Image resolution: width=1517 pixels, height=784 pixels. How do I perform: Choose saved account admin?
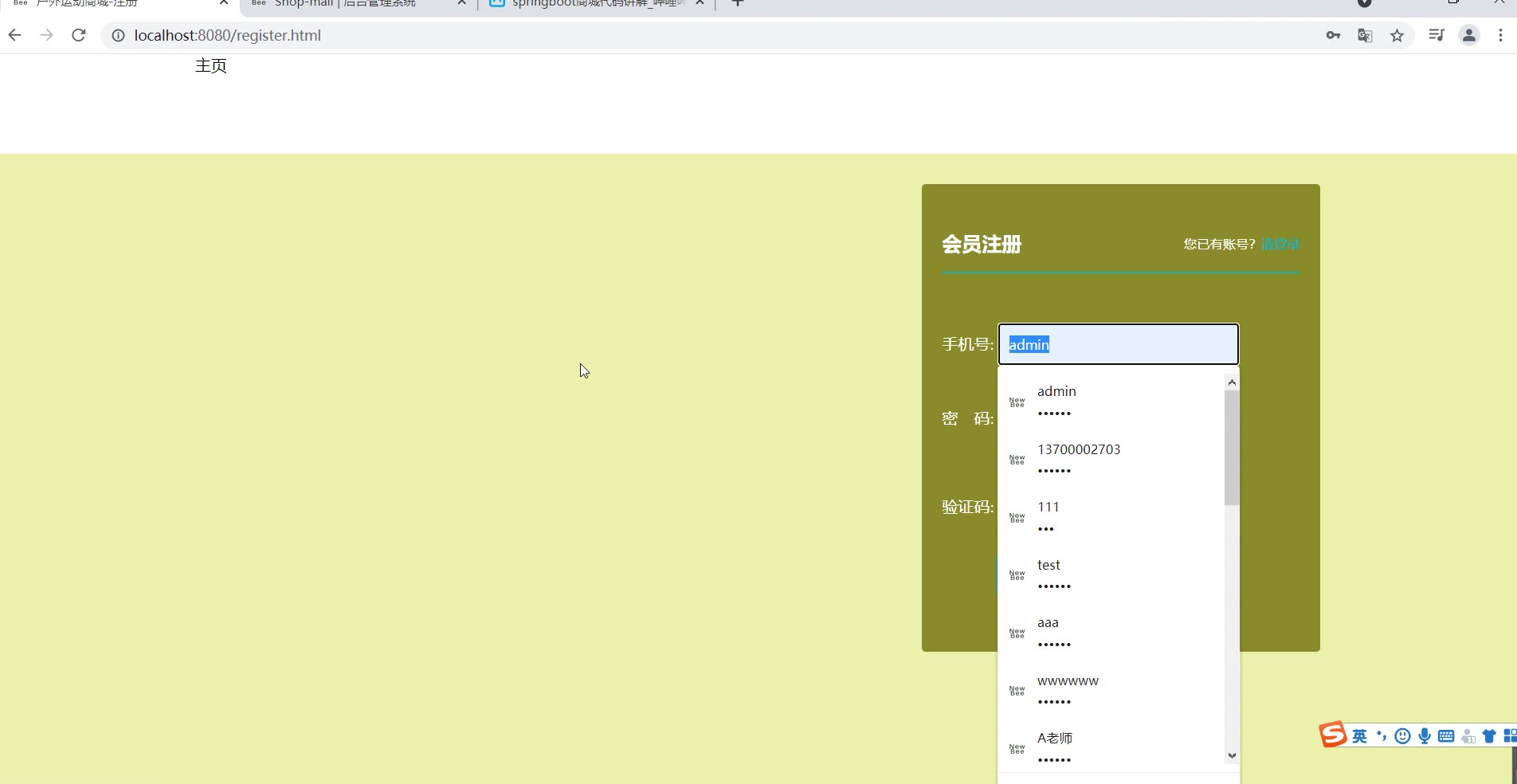point(1111,402)
